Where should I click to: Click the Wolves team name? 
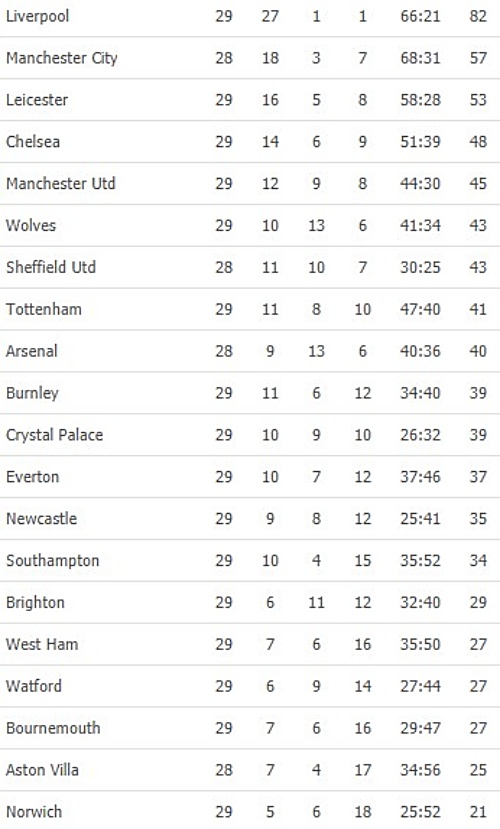tap(31, 225)
